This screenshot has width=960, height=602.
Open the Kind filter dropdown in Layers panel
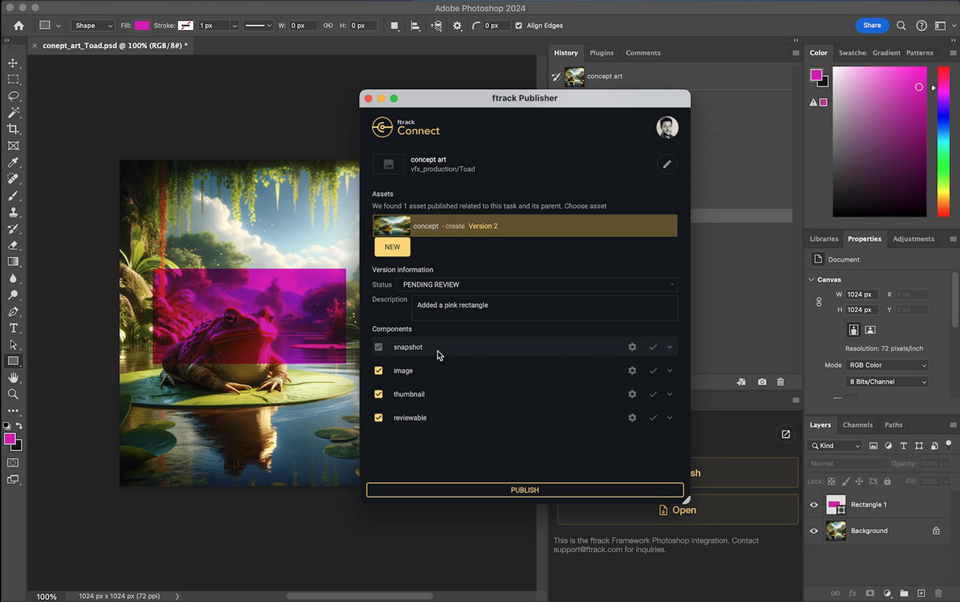tap(835, 445)
